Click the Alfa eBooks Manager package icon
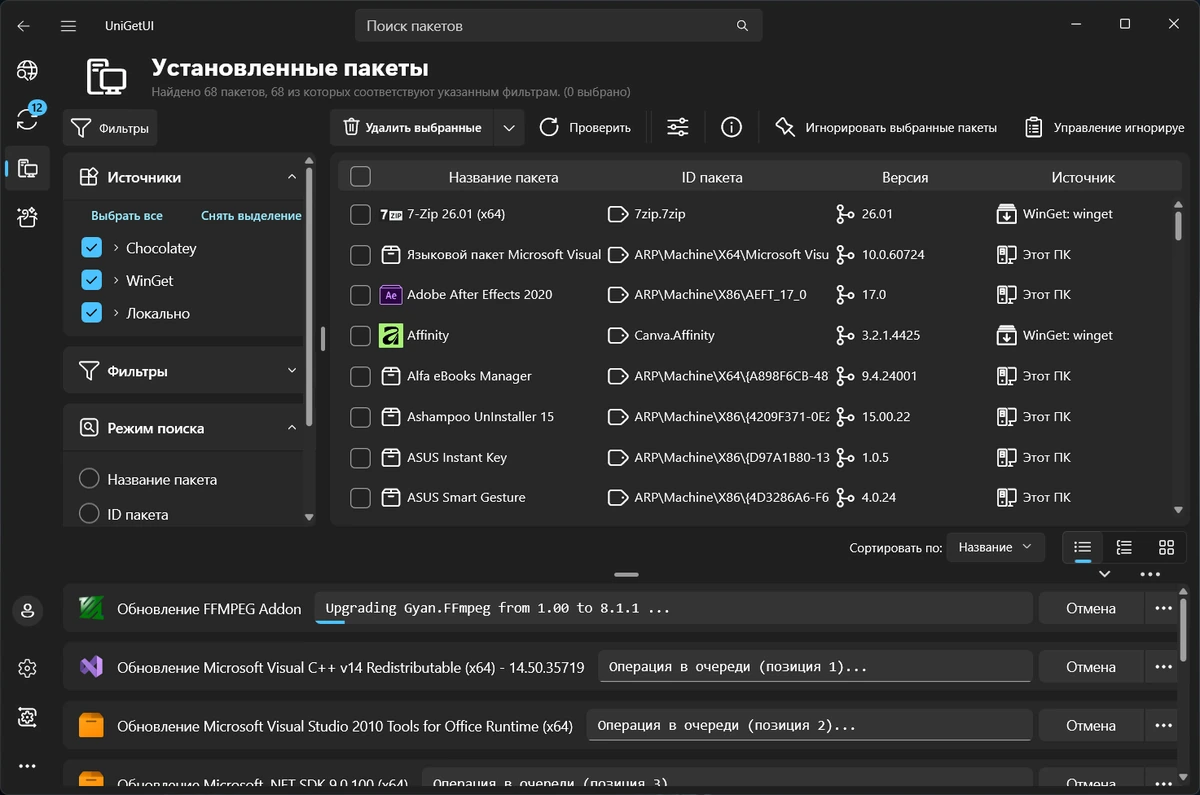Image resolution: width=1200 pixels, height=795 pixels. (x=391, y=376)
